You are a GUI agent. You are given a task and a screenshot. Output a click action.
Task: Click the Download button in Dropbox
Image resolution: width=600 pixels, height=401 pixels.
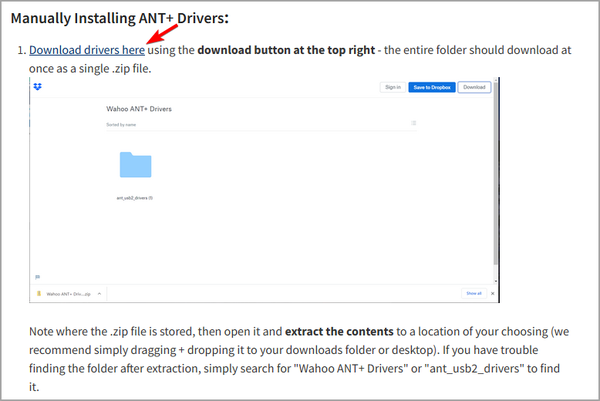[x=474, y=87]
